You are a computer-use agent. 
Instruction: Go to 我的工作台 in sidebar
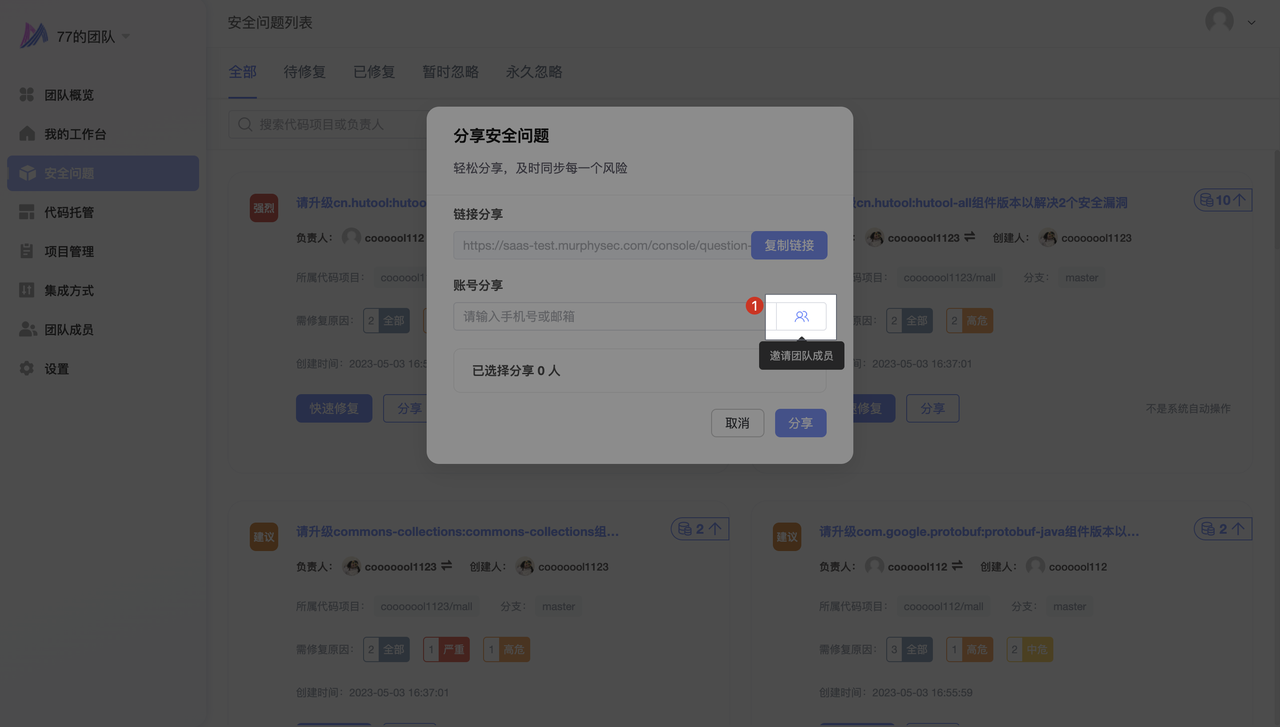74,134
